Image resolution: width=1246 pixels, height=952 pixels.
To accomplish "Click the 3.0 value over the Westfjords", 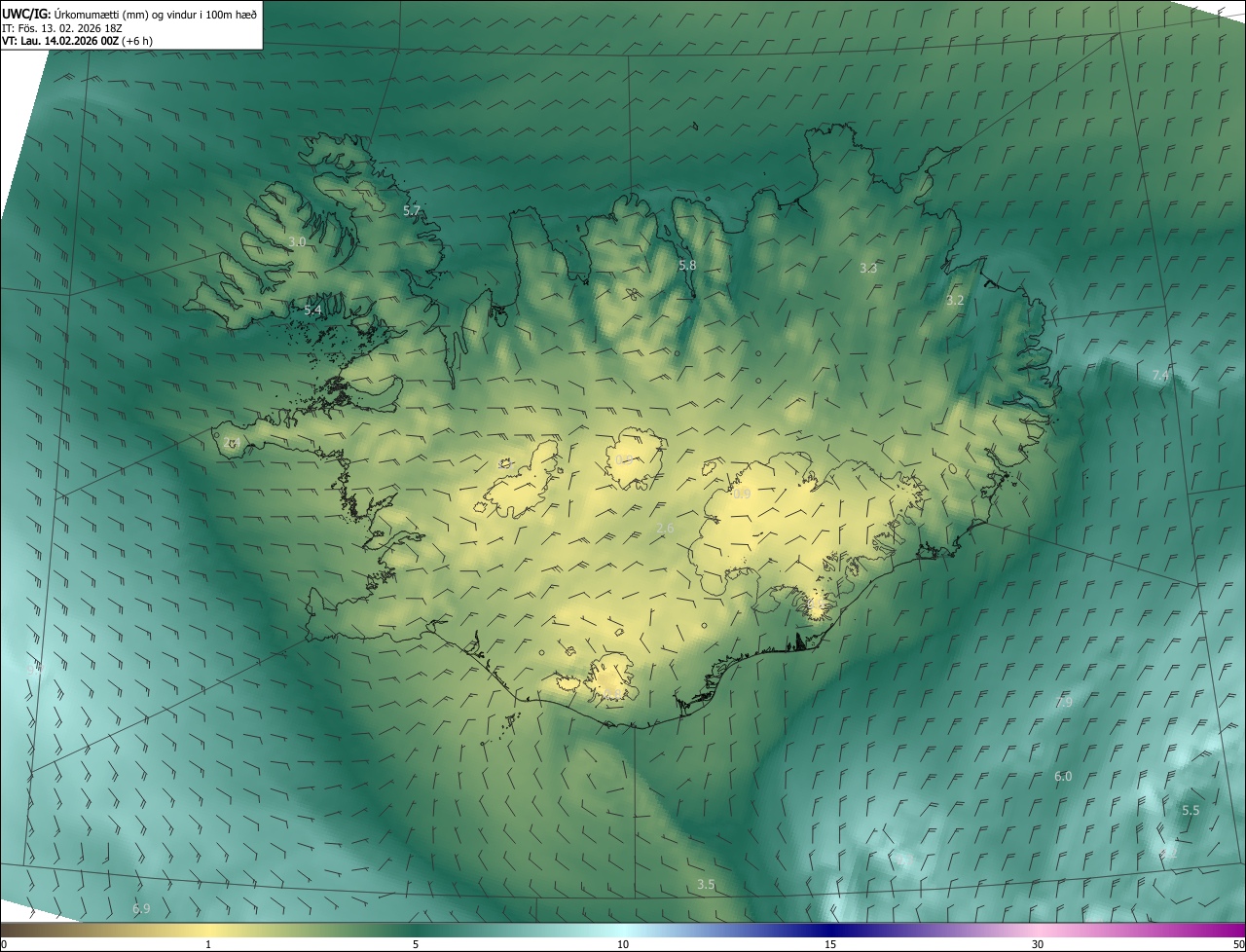I will pyautogui.click(x=297, y=241).
